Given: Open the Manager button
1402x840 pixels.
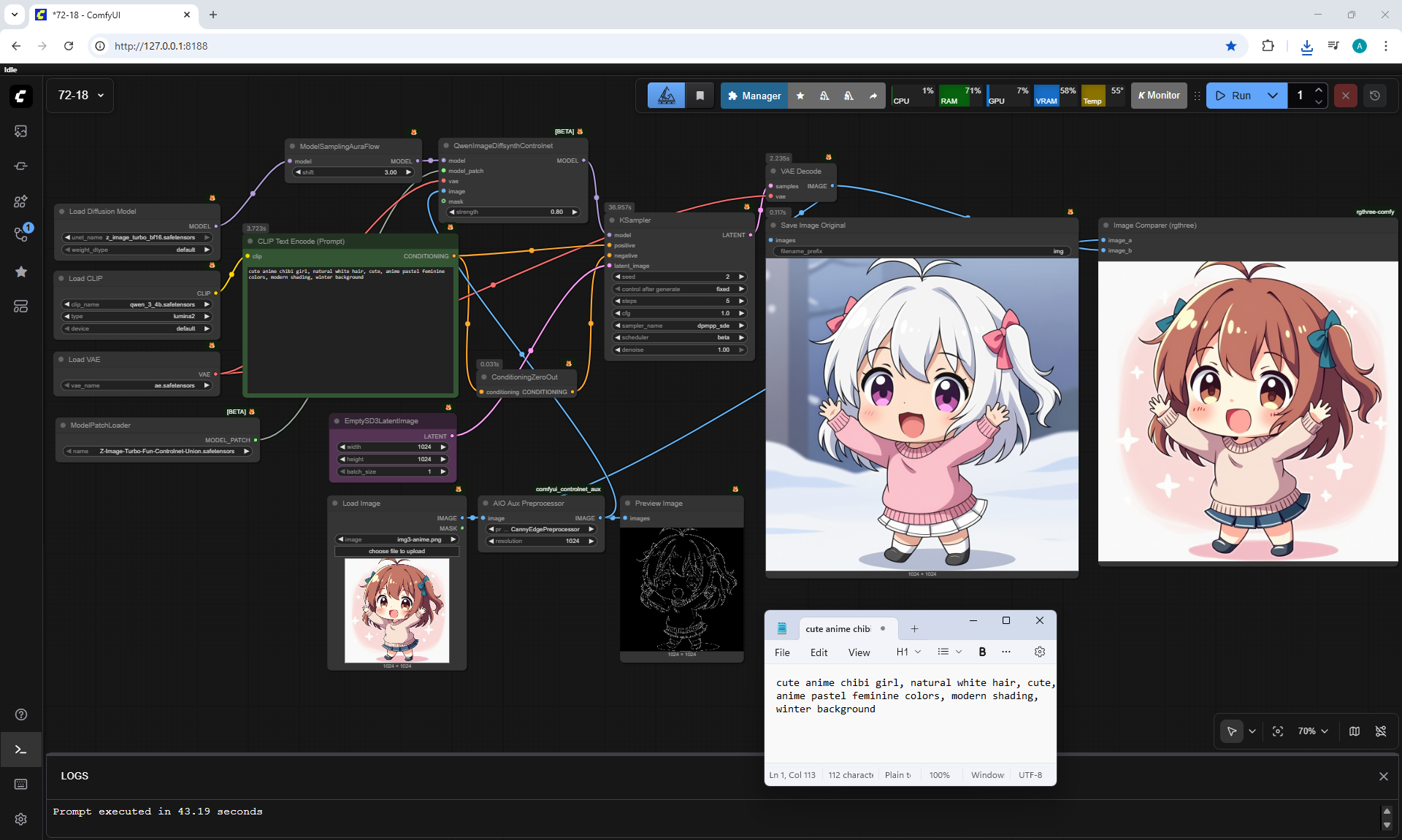Looking at the screenshot, I should [754, 96].
